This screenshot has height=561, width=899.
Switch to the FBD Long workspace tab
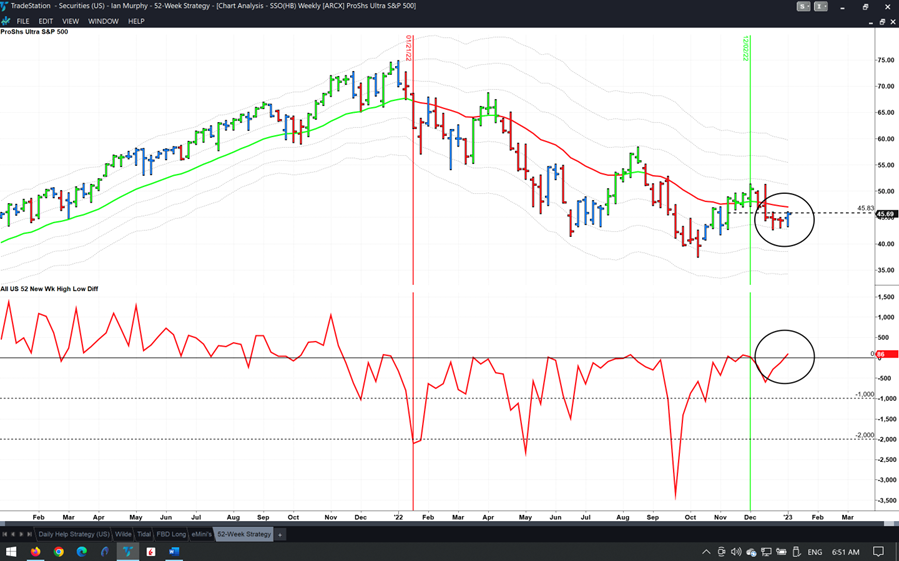click(171, 534)
